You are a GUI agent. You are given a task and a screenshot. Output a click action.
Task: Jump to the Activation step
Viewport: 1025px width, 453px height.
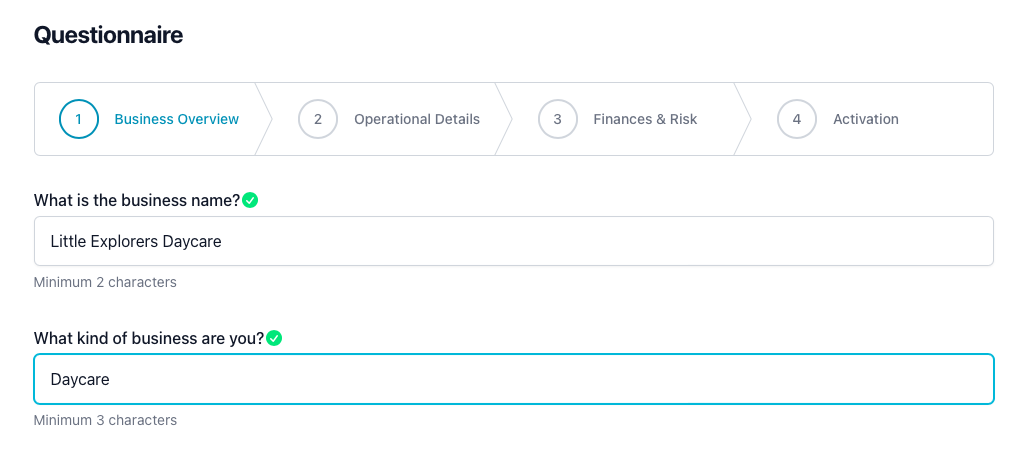[865, 119]
